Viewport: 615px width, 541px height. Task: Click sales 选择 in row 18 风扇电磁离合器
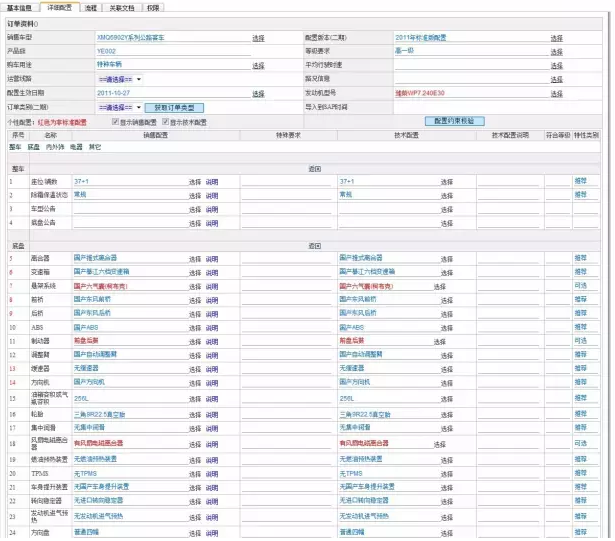(195, 444)
